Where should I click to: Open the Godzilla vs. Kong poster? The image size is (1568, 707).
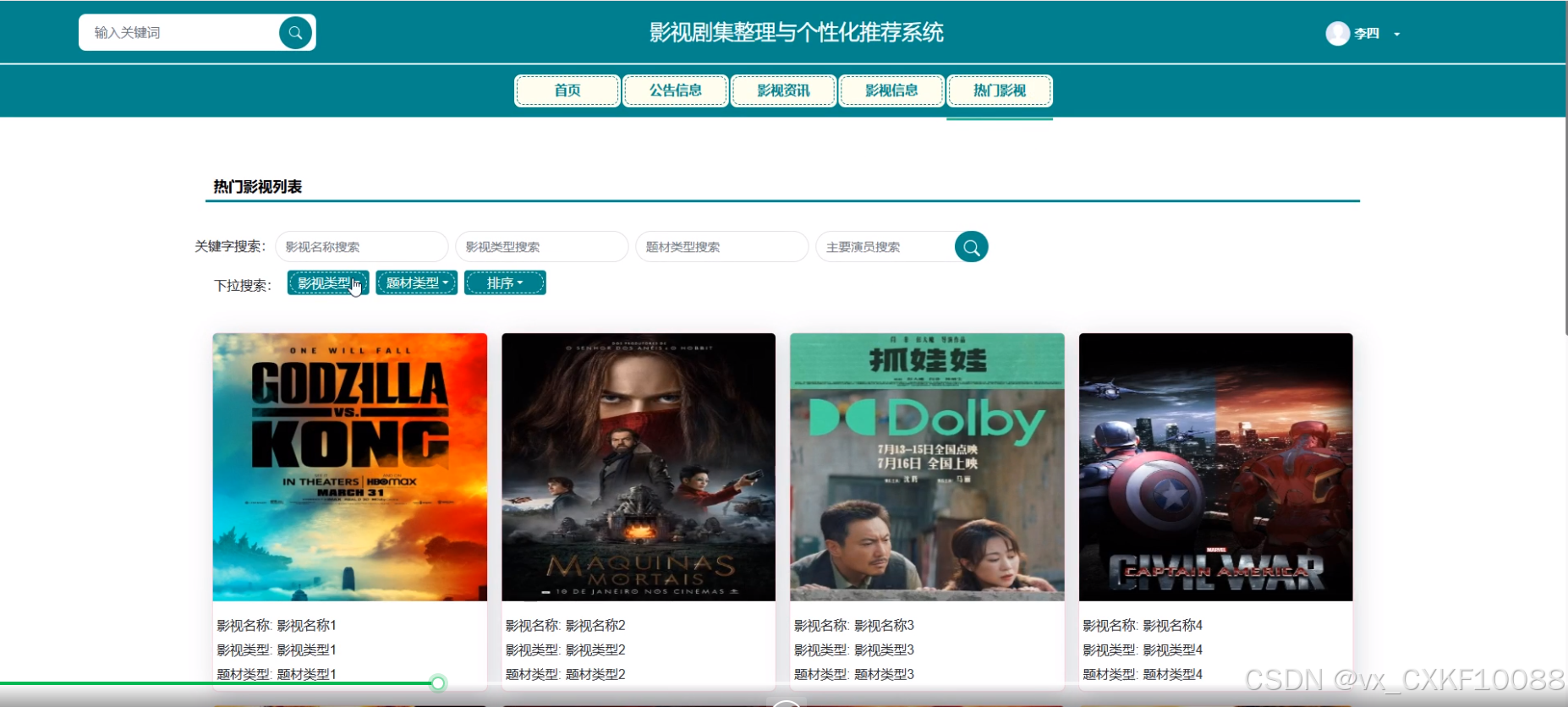tap(350, 467)
